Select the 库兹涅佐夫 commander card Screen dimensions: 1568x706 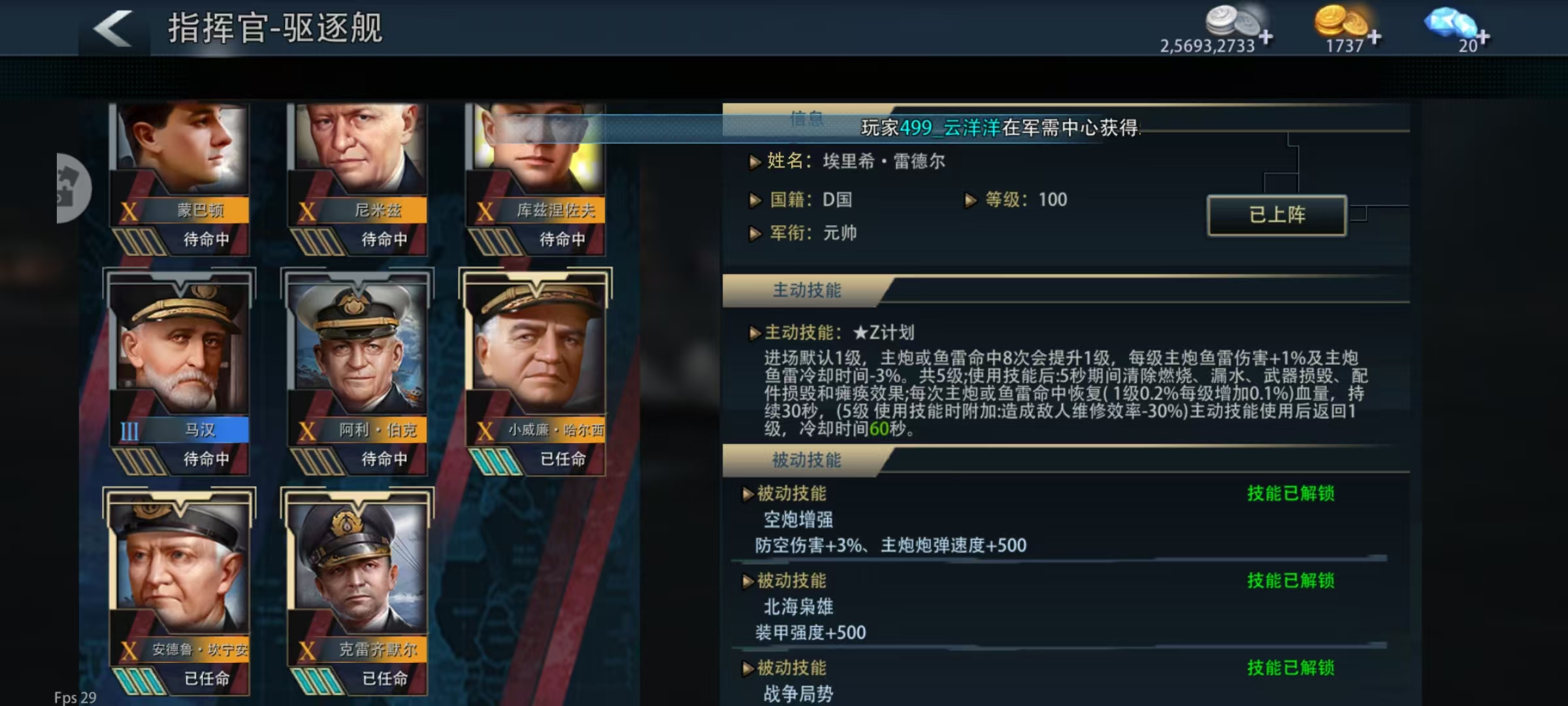point(536,178)
